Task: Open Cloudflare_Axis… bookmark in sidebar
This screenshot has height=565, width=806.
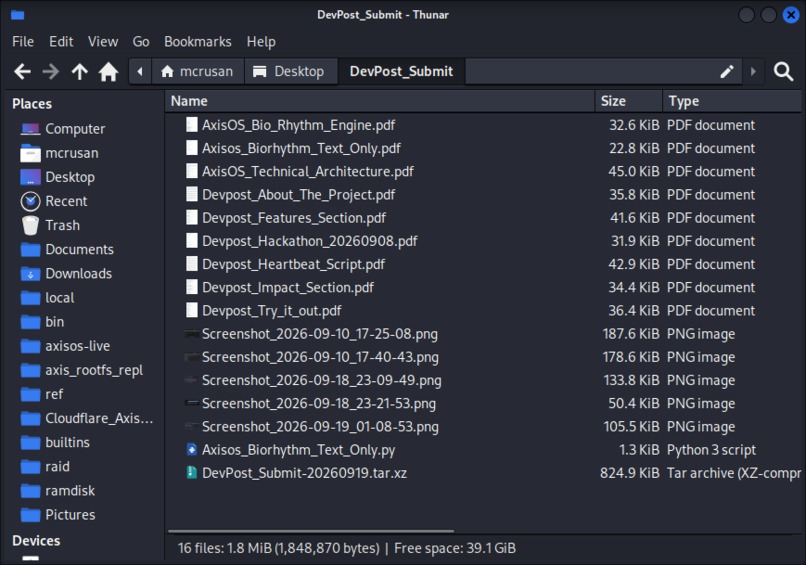Action: click(x=86, y=419)
